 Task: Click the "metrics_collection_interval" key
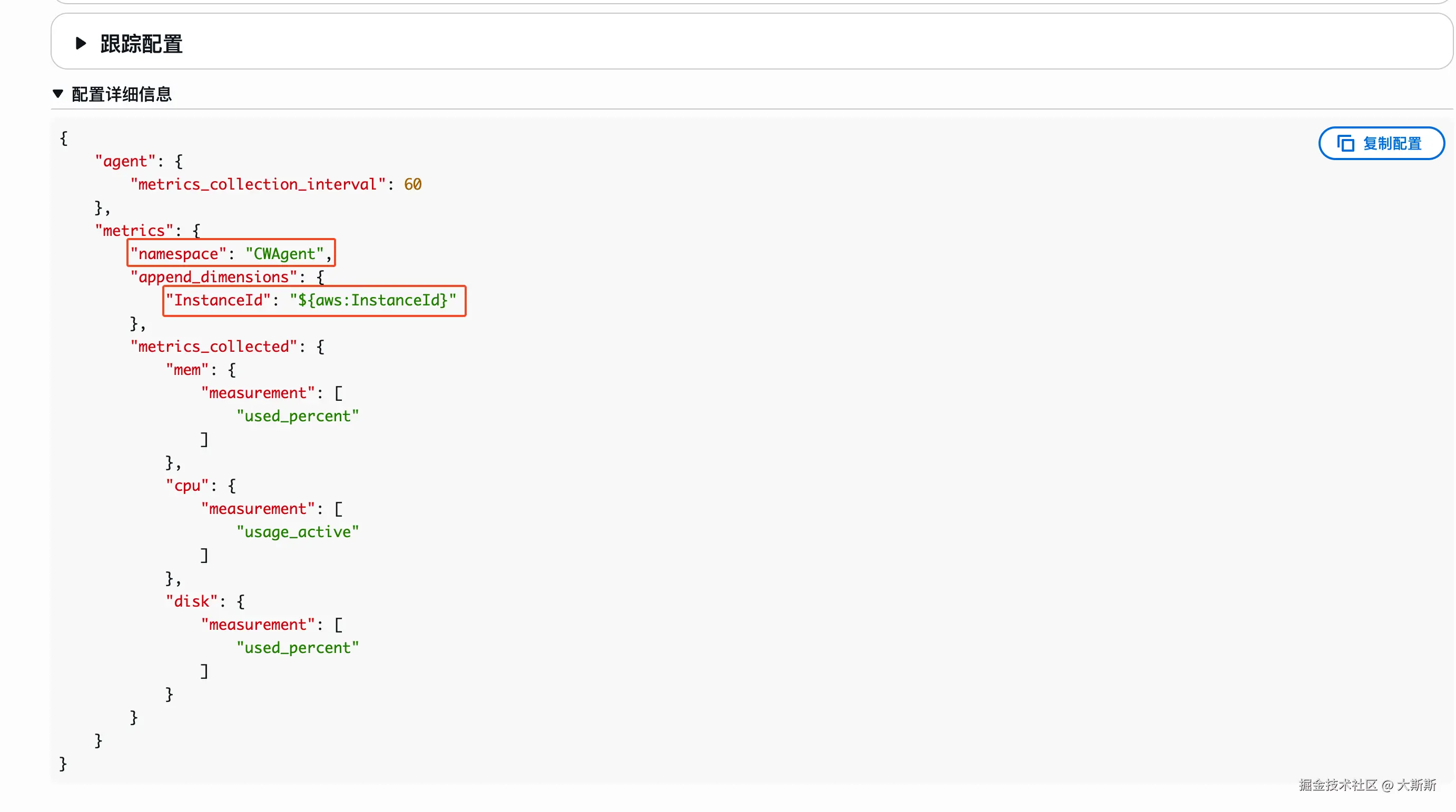coord(258,184)
